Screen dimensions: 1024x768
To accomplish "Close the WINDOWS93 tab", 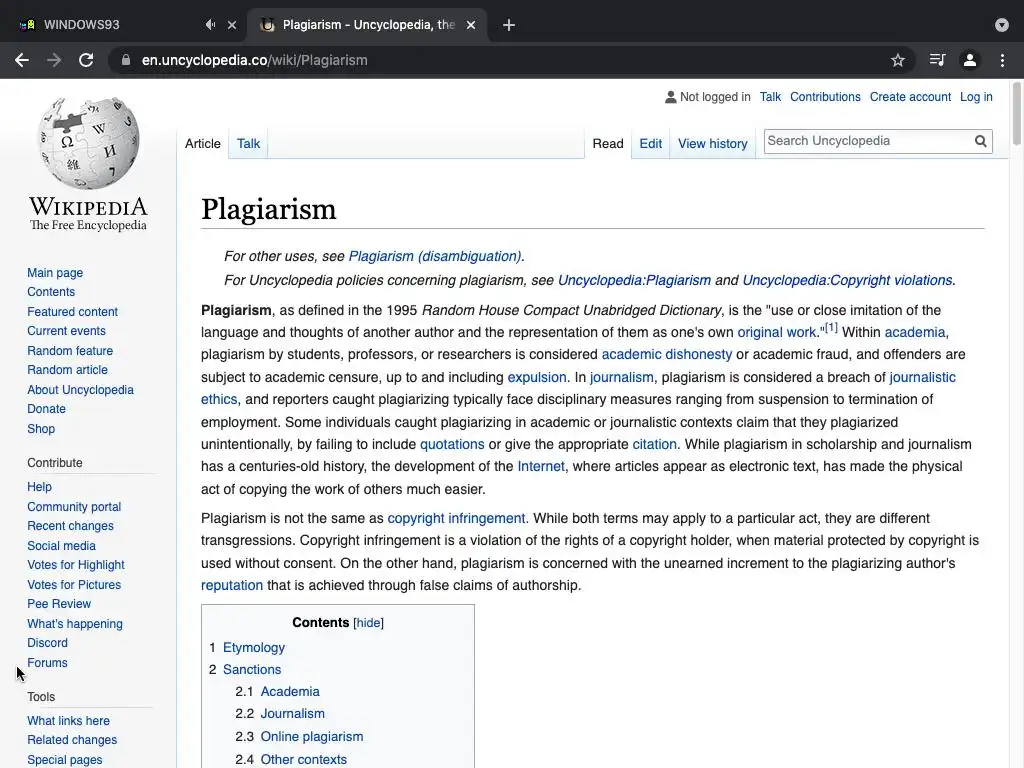I will click(232, 25).
